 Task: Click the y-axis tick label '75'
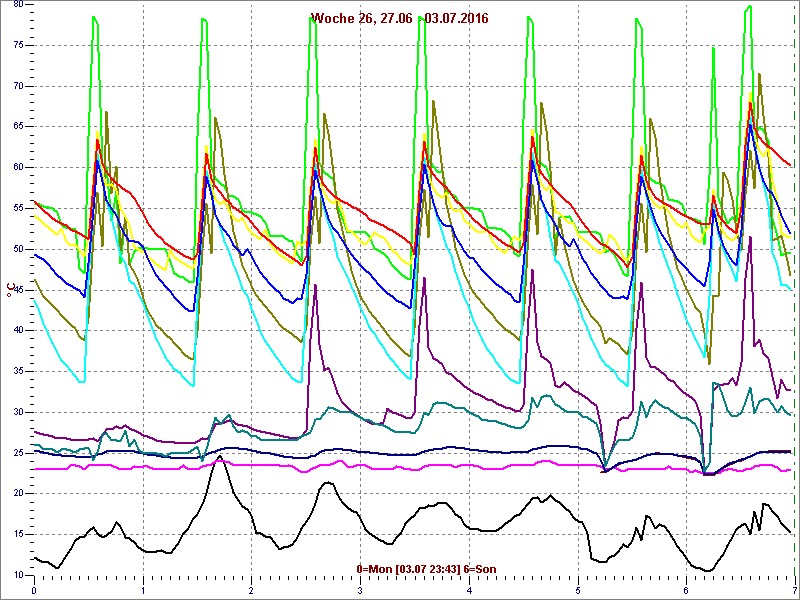(18, 45)
